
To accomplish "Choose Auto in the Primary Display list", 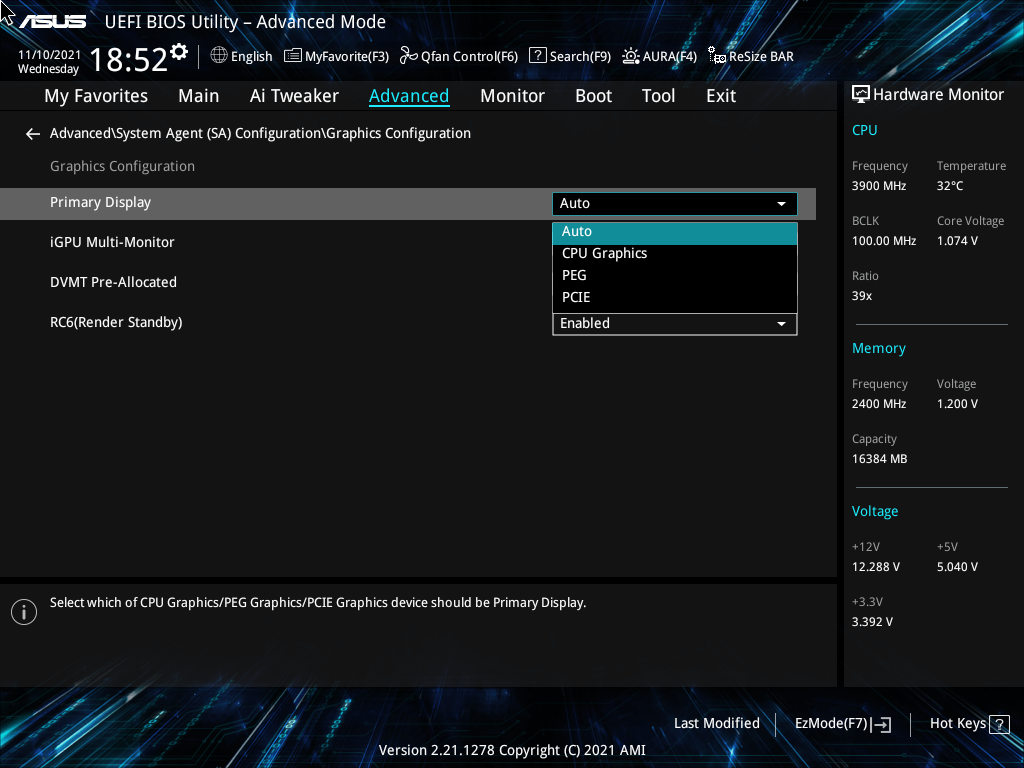I will [675, 233].
